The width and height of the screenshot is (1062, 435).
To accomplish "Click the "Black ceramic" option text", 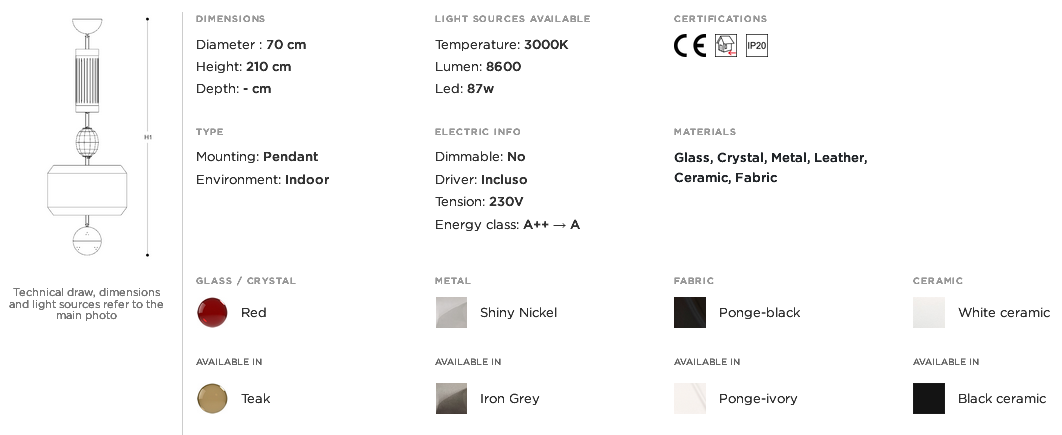I will coord(1002,398).
